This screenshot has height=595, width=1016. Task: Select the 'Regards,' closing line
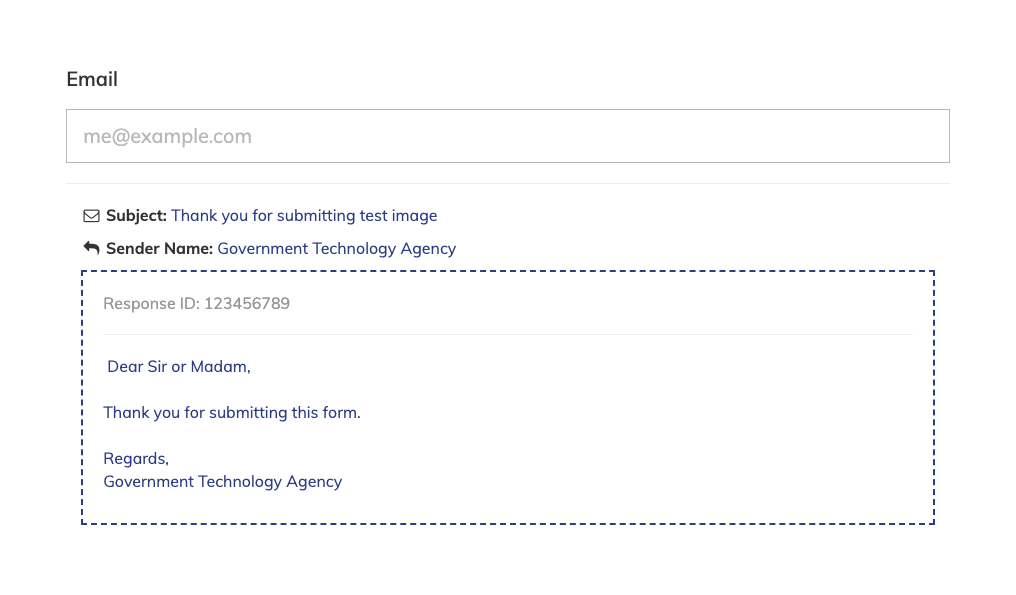[x=135, y=458]
